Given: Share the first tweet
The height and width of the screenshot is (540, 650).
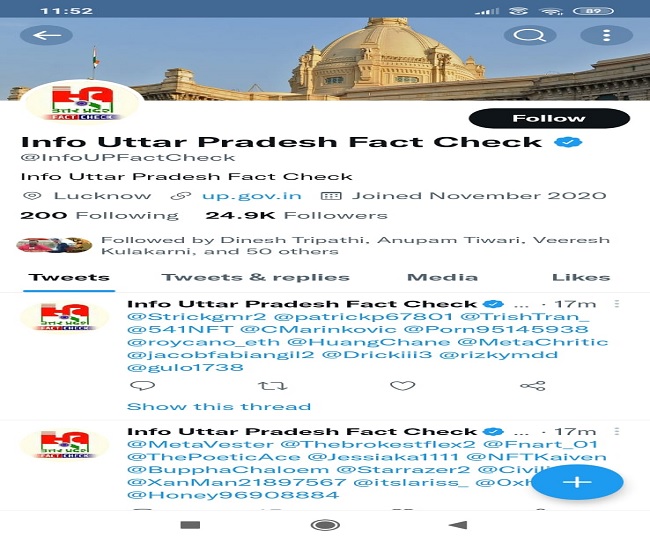Looking at the screenshot, I should [x=533, y=386].
